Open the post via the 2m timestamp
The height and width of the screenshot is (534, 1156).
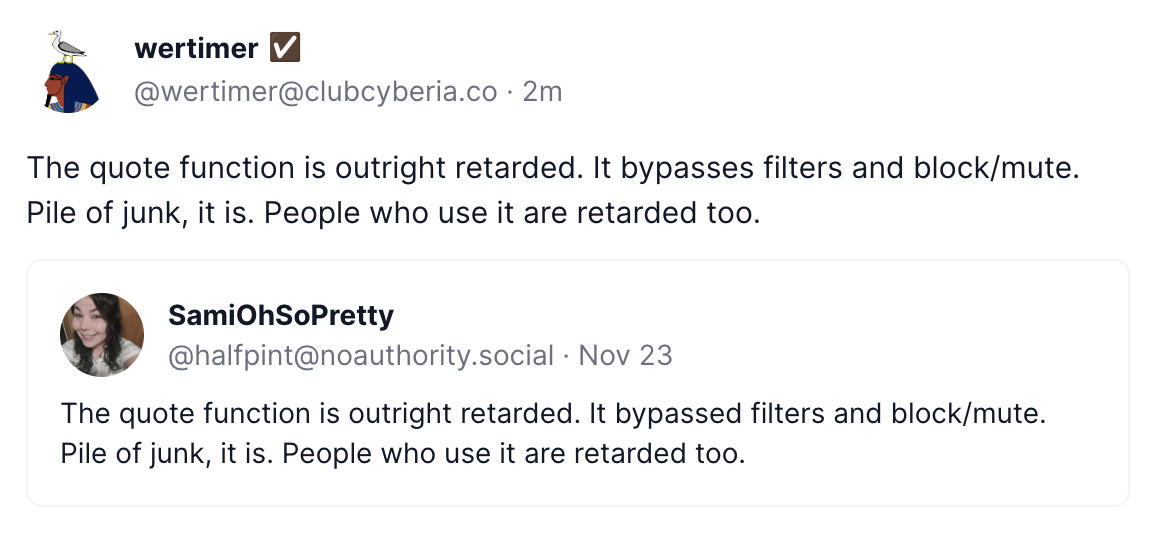click(543, 92)
